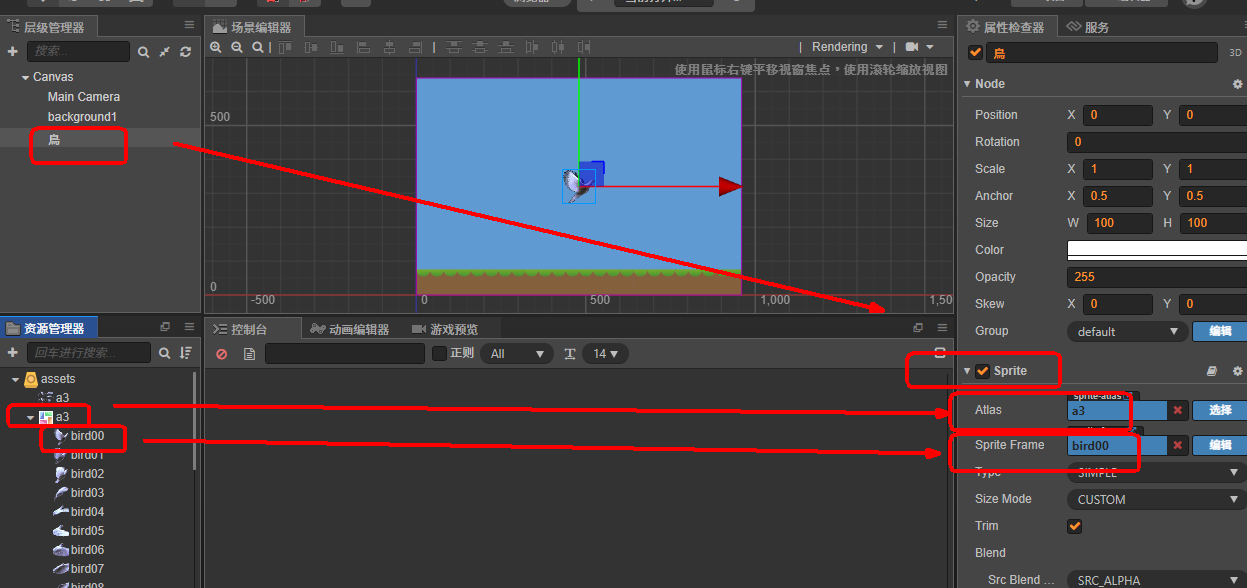Viewport: 1247px width, 588px height.
Task: Distribute nodes by right edges
Action: click(x=582, y=47)
